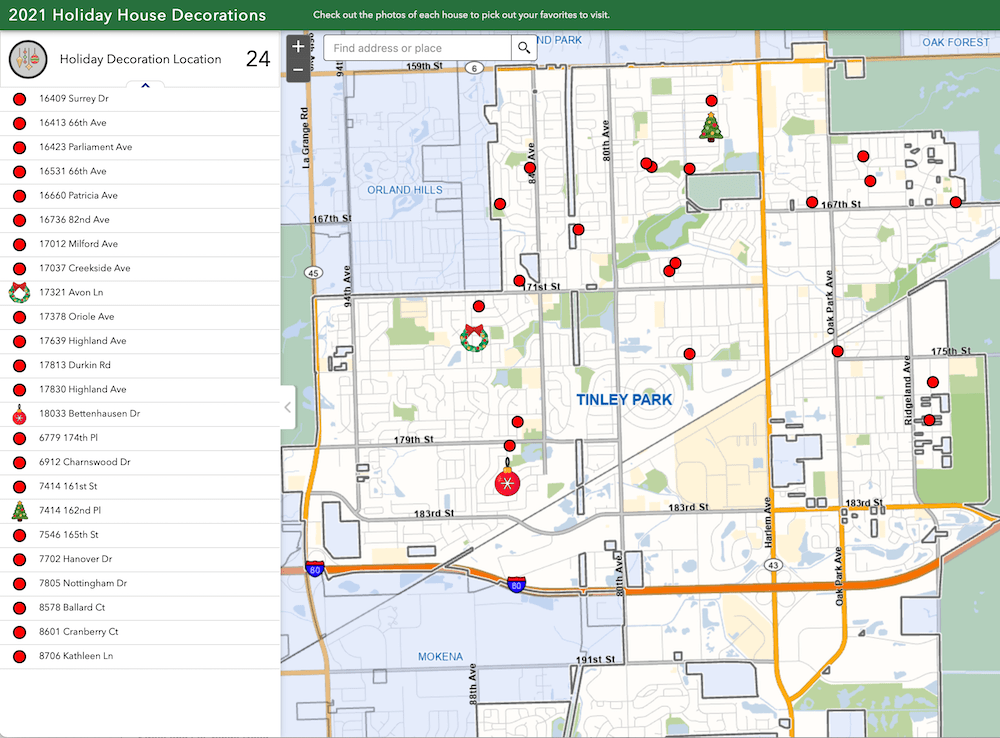Select the wreath marker on the map

point(474,338)
